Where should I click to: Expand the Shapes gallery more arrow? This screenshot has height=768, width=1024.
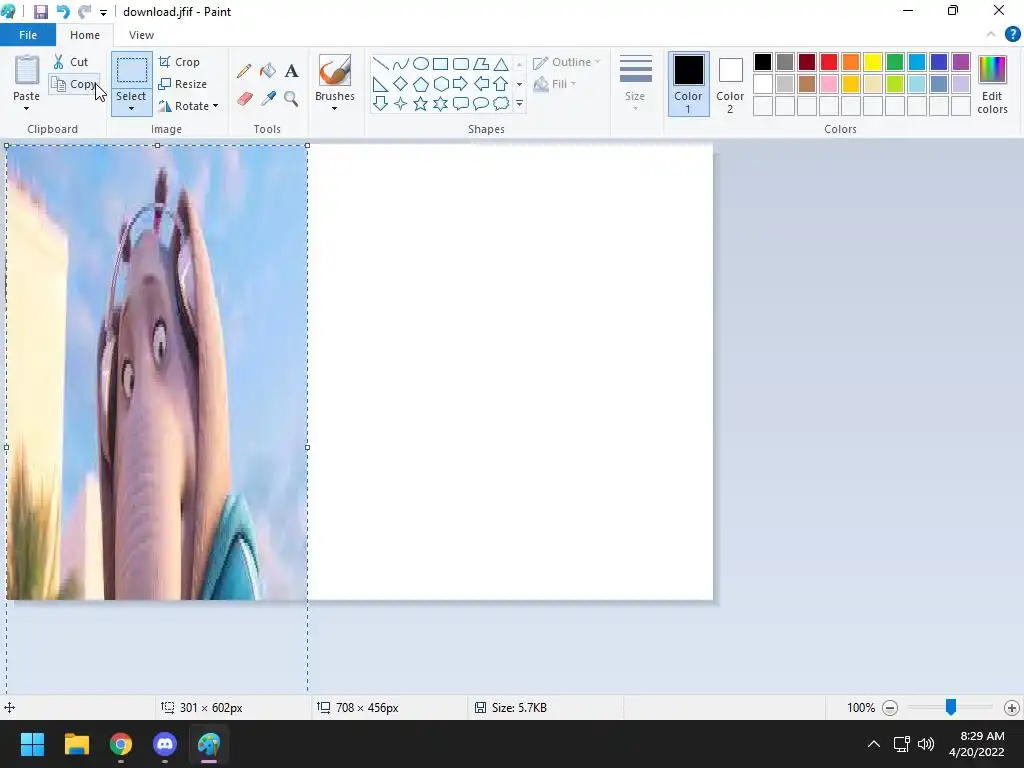pyautogui.click(x=519, y=103)
